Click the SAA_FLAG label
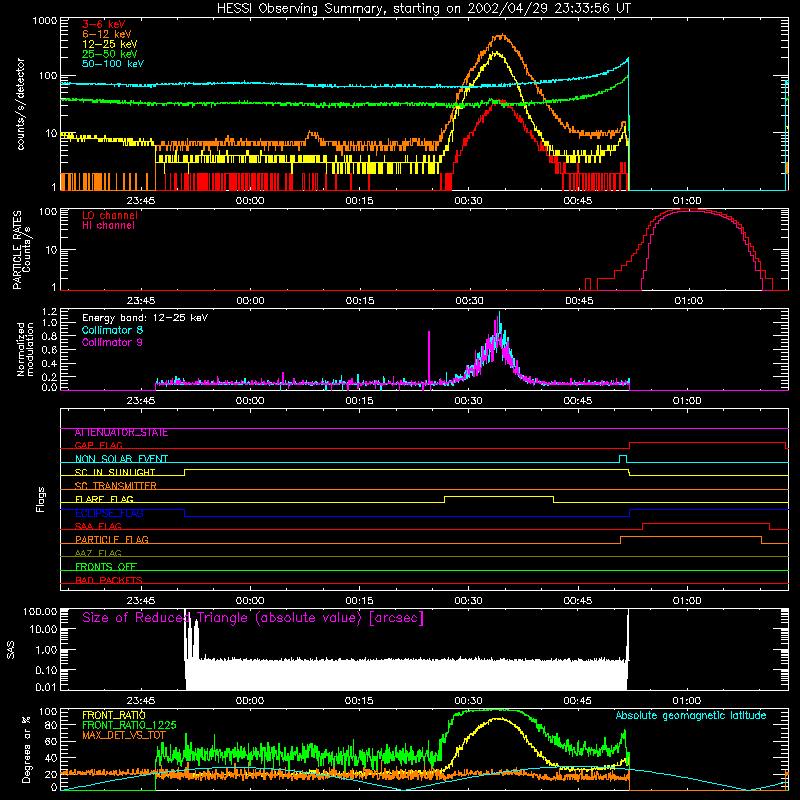 coord(98,526)
